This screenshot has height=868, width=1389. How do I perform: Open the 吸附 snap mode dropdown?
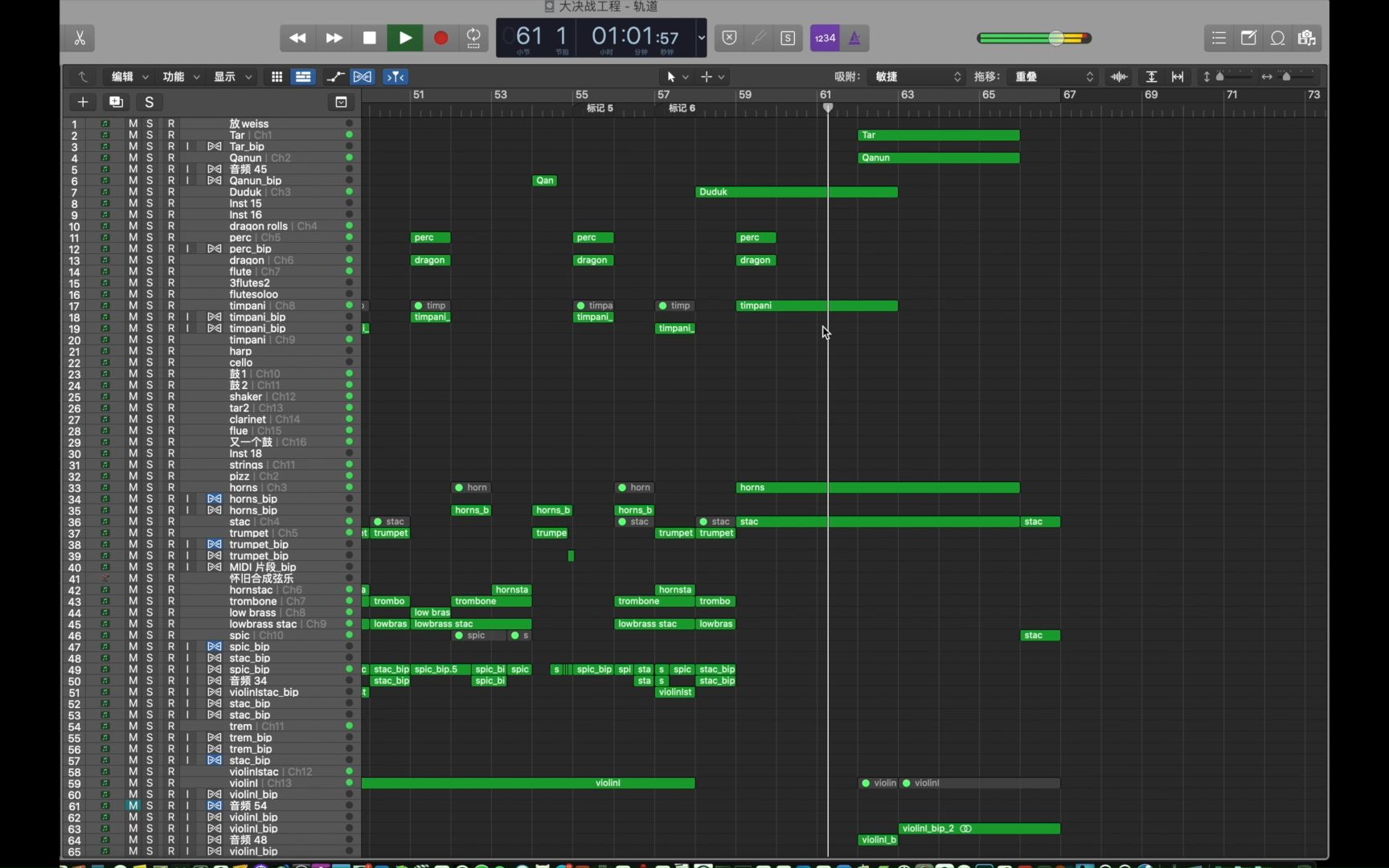pos(918,76)
